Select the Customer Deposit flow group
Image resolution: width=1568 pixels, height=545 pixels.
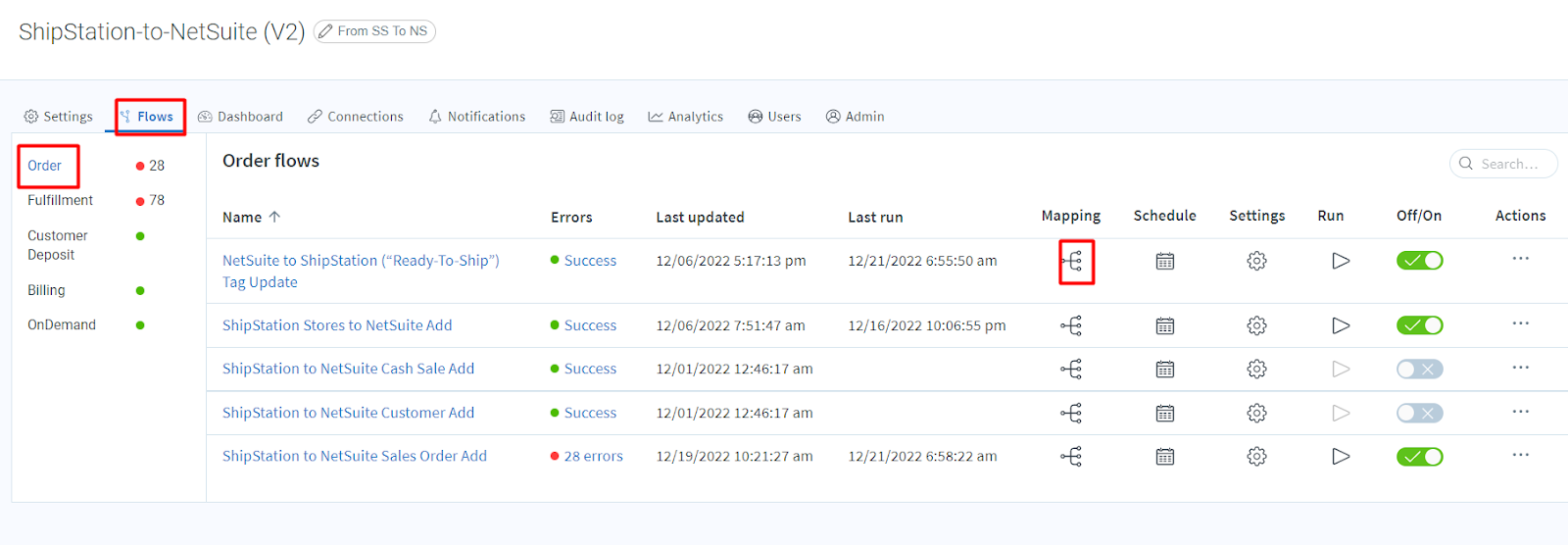point(58,245)
